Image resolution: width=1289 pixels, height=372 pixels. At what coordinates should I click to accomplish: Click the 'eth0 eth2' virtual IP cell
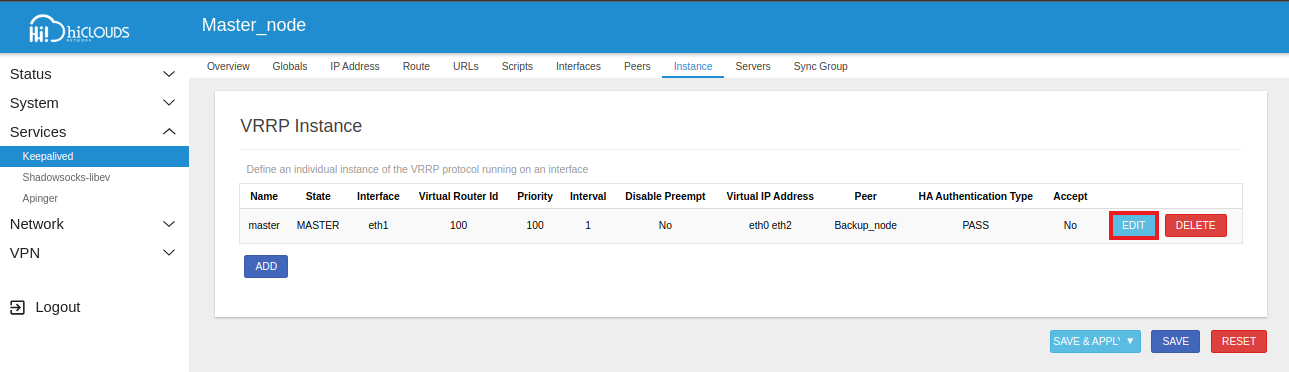[770, 226]
